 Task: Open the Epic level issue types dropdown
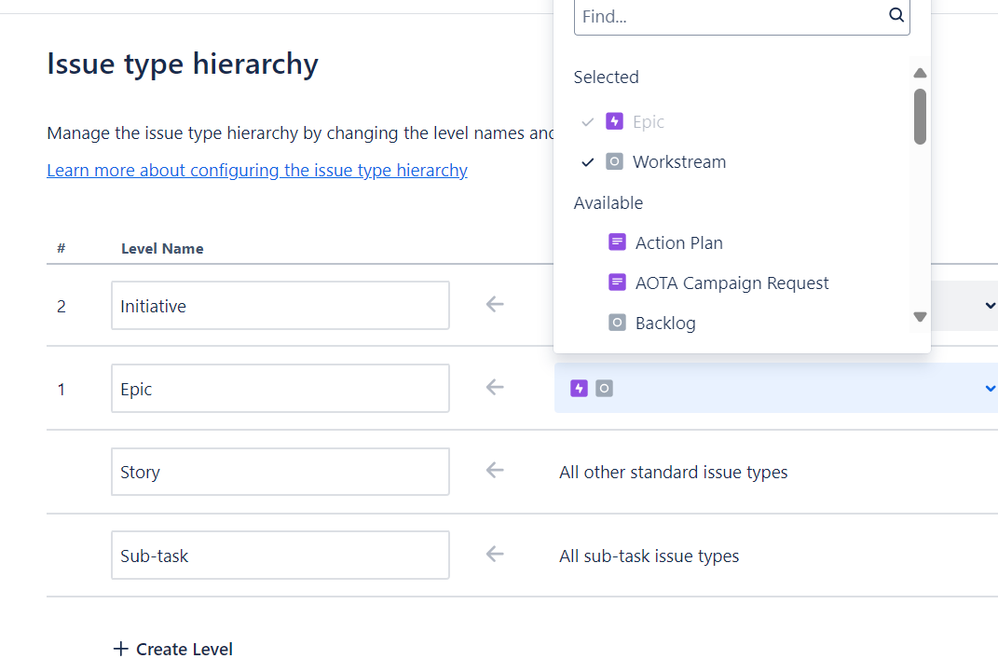(989, 388)
